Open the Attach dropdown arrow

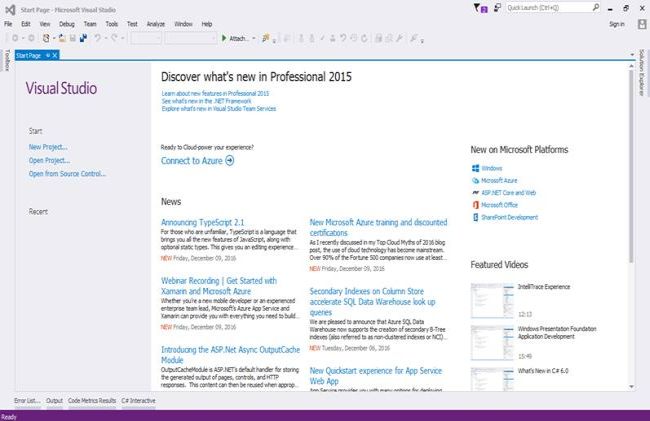point(254,38)
